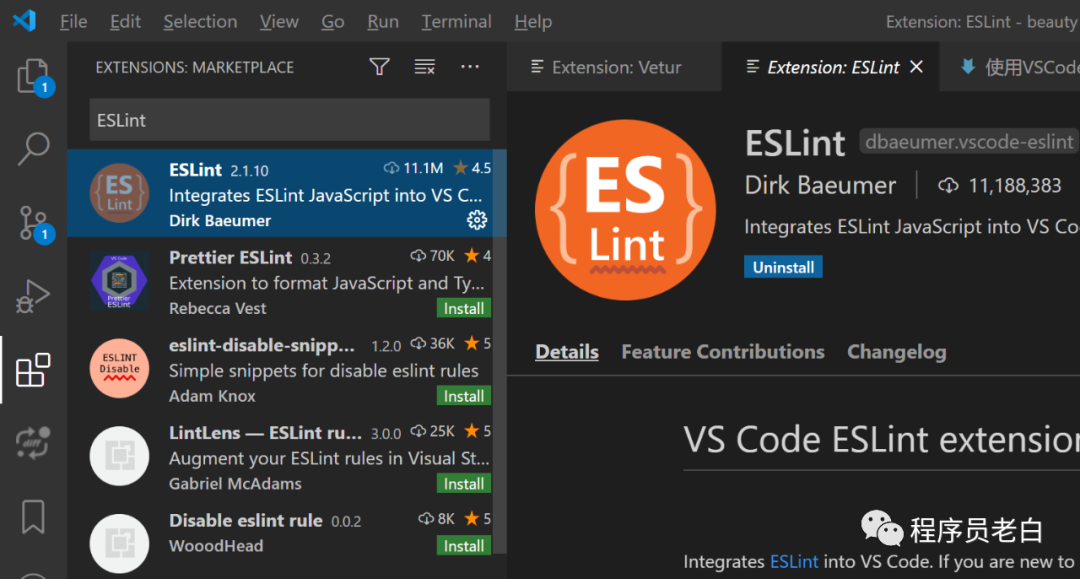Screen dimensions: 1080x579
Task: Open the Search view in activity bar
Action: [x=33, y=149]
